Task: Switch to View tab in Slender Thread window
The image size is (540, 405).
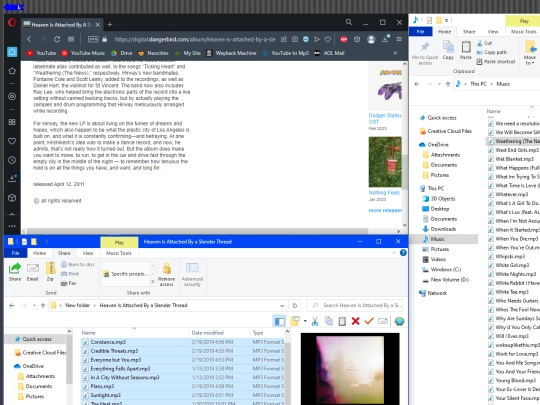Action: click(88, 253)
